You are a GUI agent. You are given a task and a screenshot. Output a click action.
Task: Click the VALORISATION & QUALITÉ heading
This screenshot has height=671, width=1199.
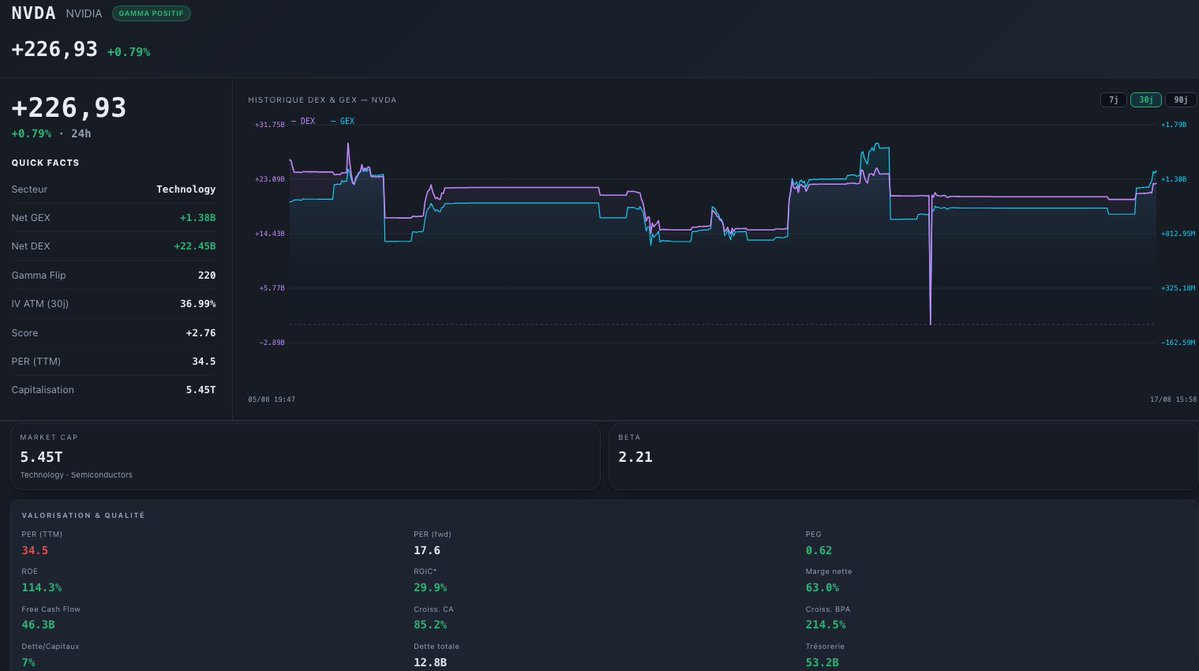tap(83, 515)
